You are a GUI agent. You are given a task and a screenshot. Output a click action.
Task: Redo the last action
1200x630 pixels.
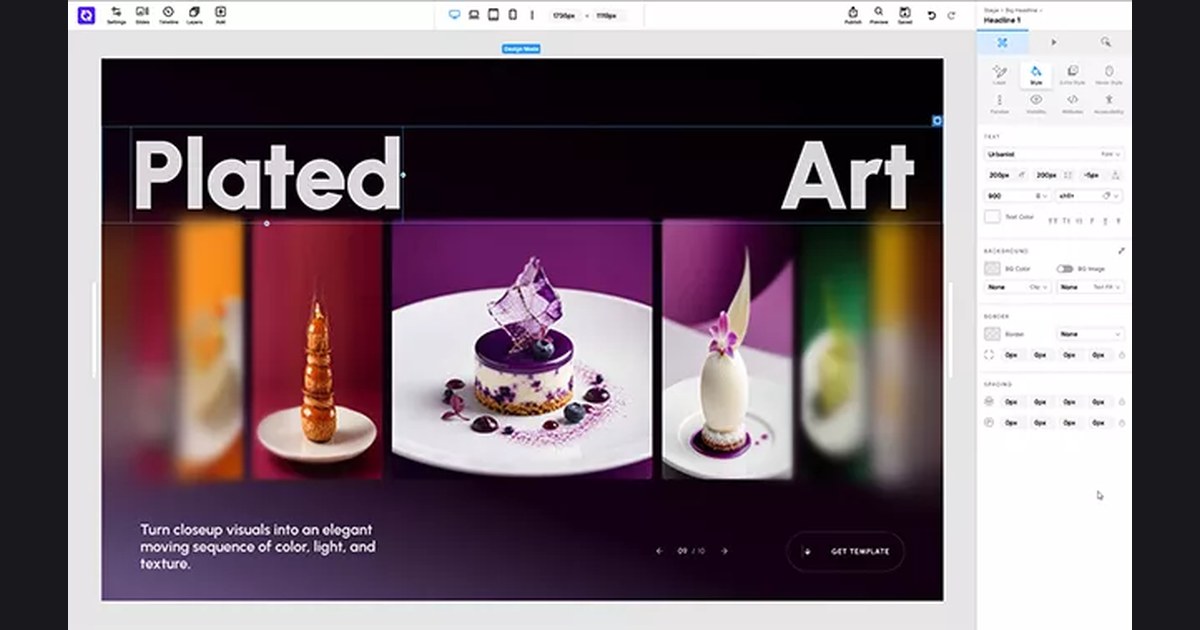951,15
